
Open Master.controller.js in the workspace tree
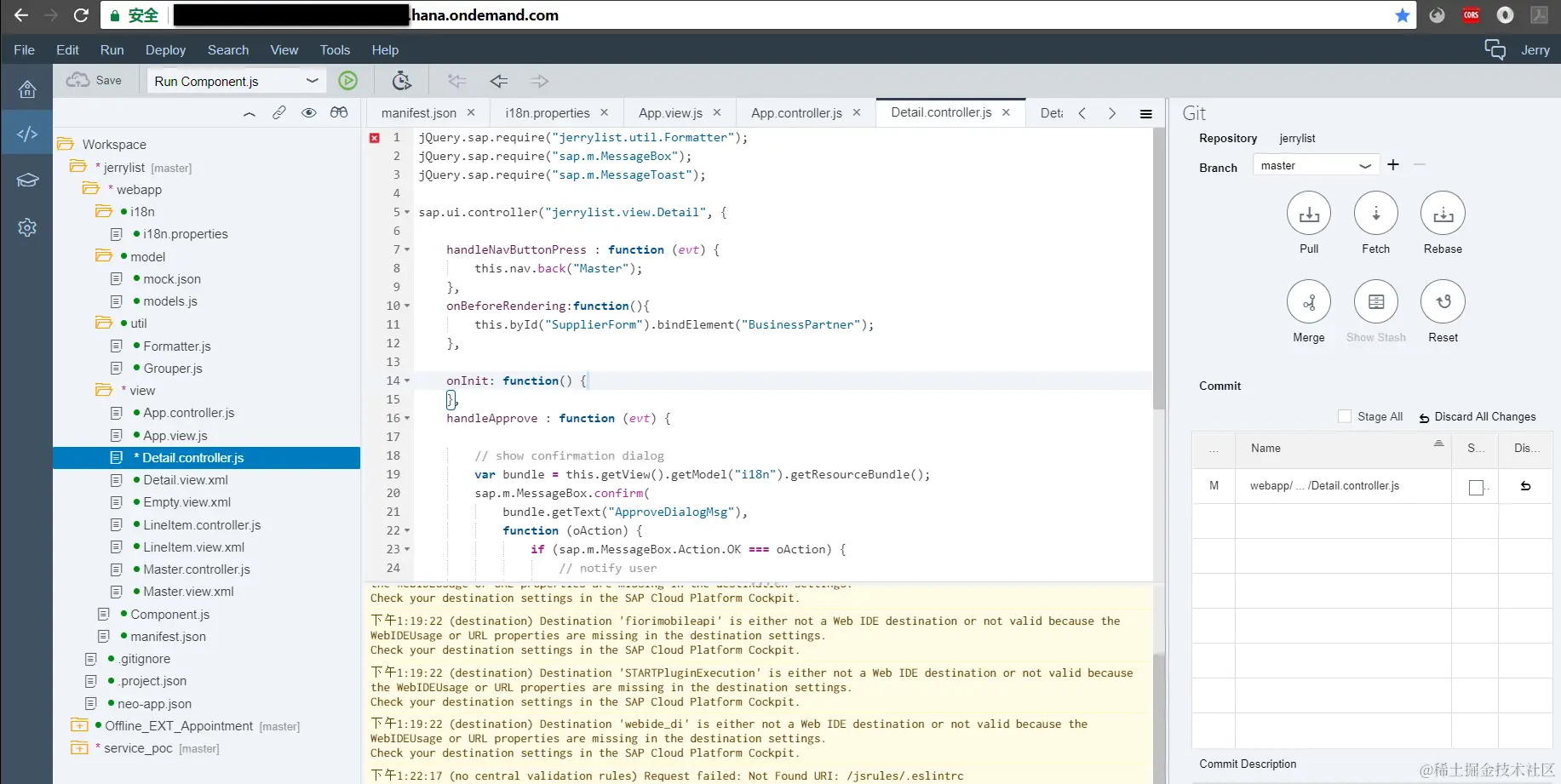tap(197, 569)
